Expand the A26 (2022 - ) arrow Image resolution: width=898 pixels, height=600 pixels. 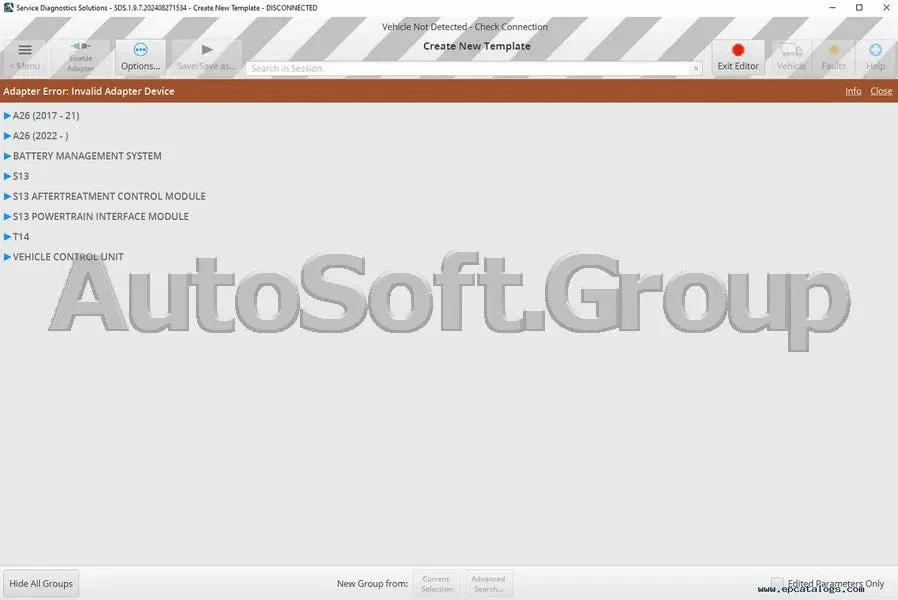coord(7,136)
